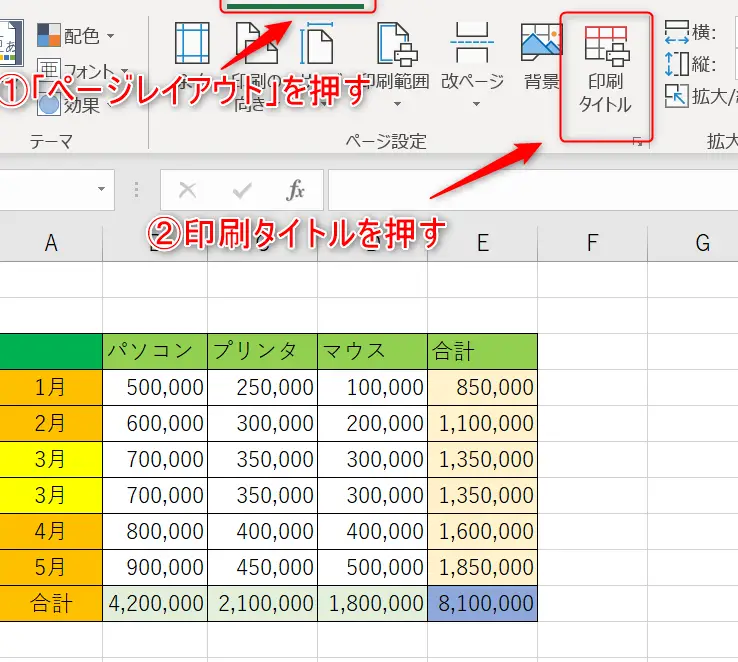Select column G header
The image size is (738, 662).
(x=693, y=243)
